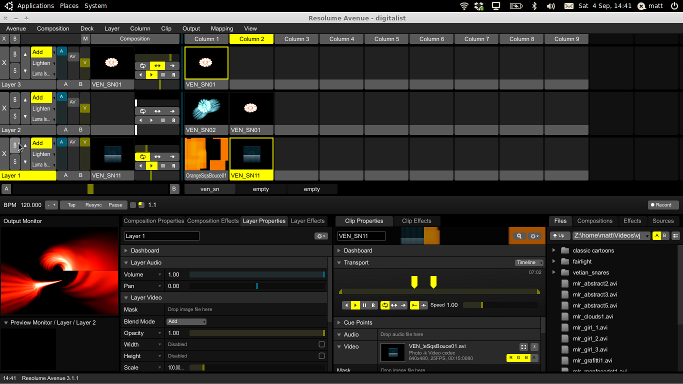Image resolution: width=683 pixels, height=384 pixels.
Task: Expand the Dashboard section in Layer Properties
Action: click(125, 251)
